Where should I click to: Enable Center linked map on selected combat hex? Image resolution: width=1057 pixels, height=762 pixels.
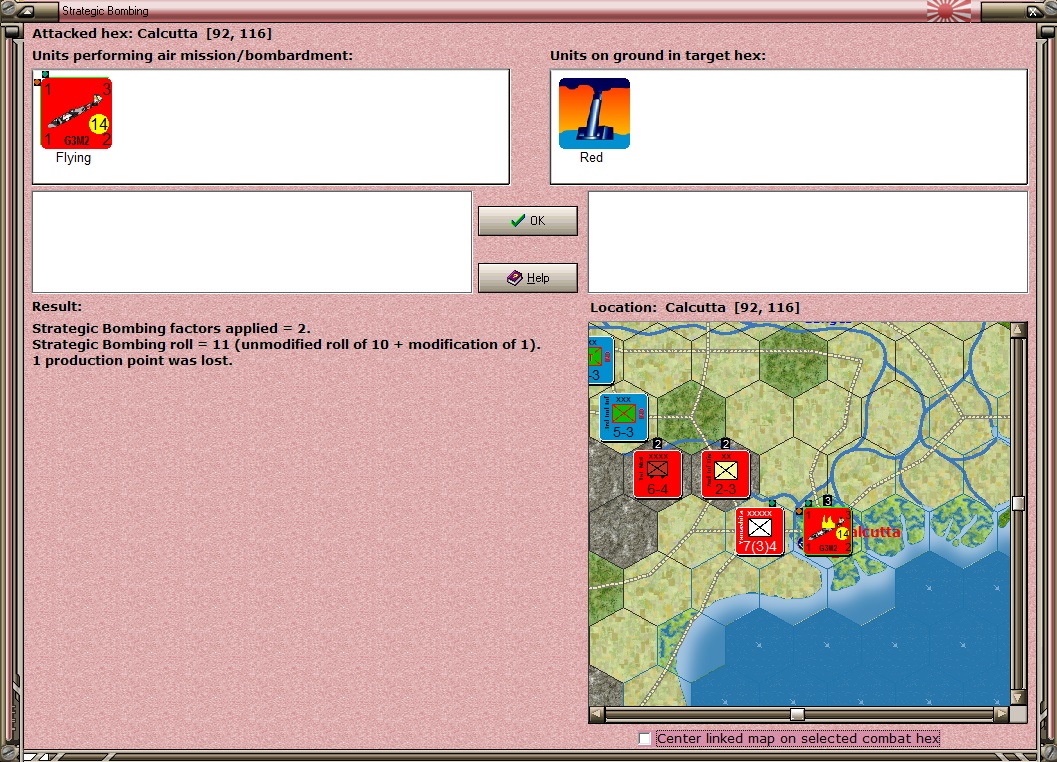645,738
